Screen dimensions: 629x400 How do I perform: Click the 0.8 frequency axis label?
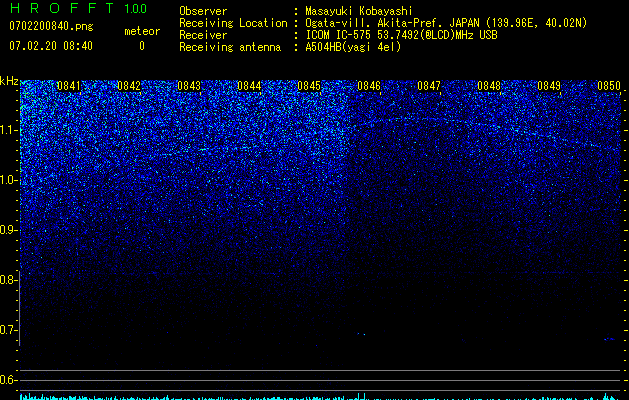(x=8, y=280)
